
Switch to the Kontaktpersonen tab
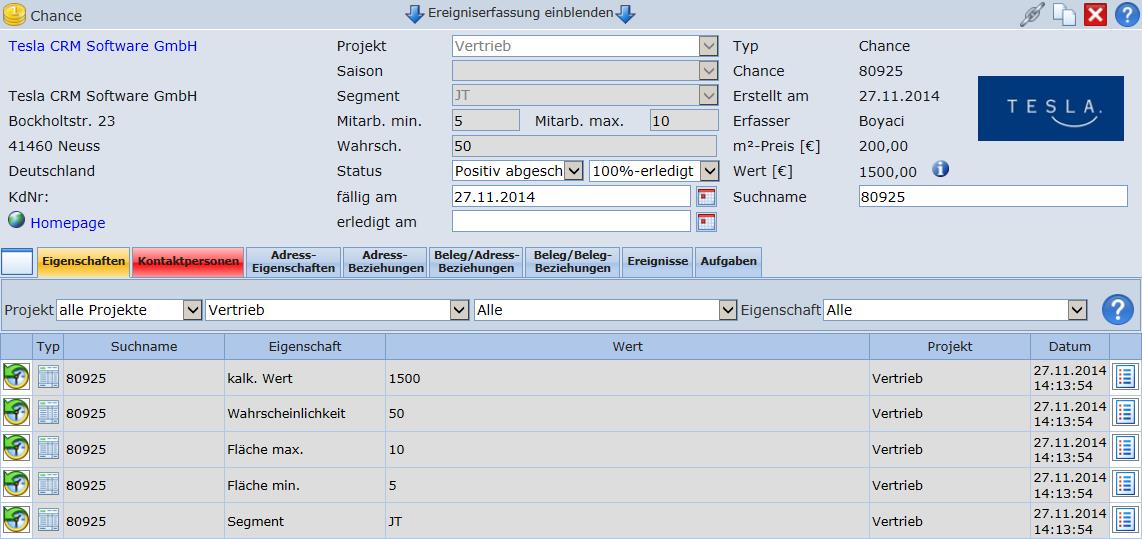(188, 262)
